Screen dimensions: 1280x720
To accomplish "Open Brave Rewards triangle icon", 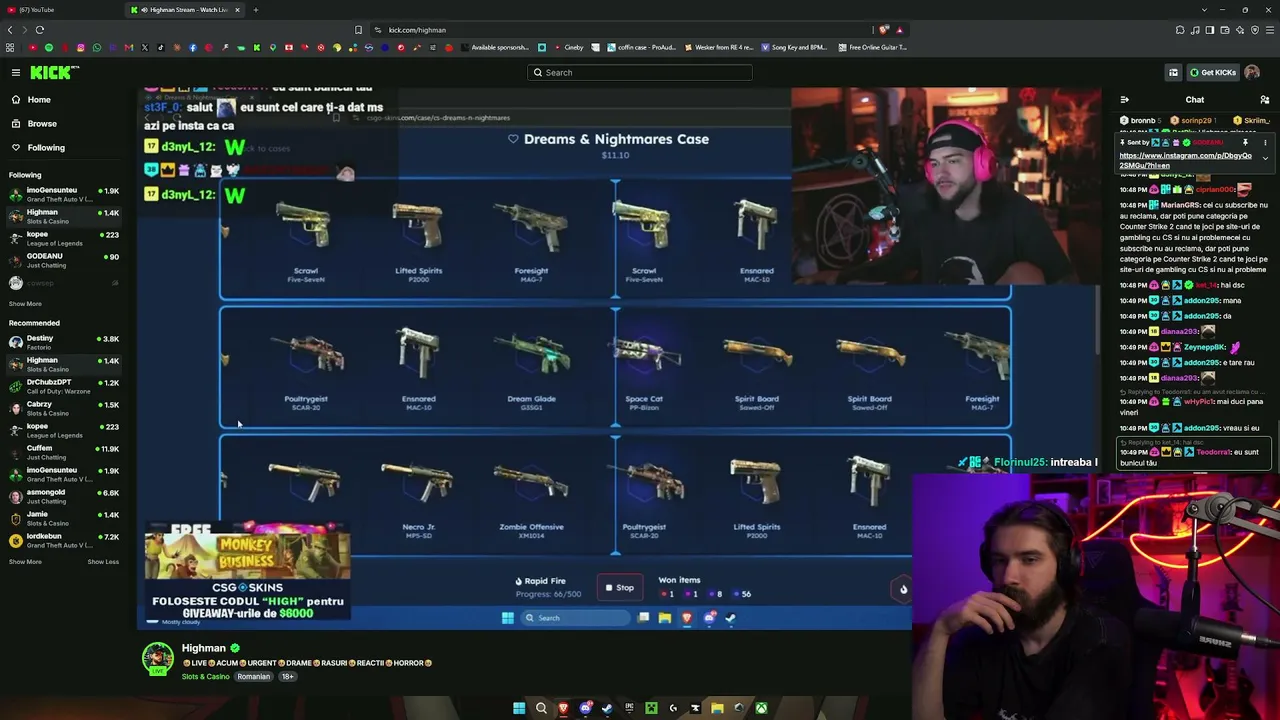I will pyautogui.click(x=899, y=30).
